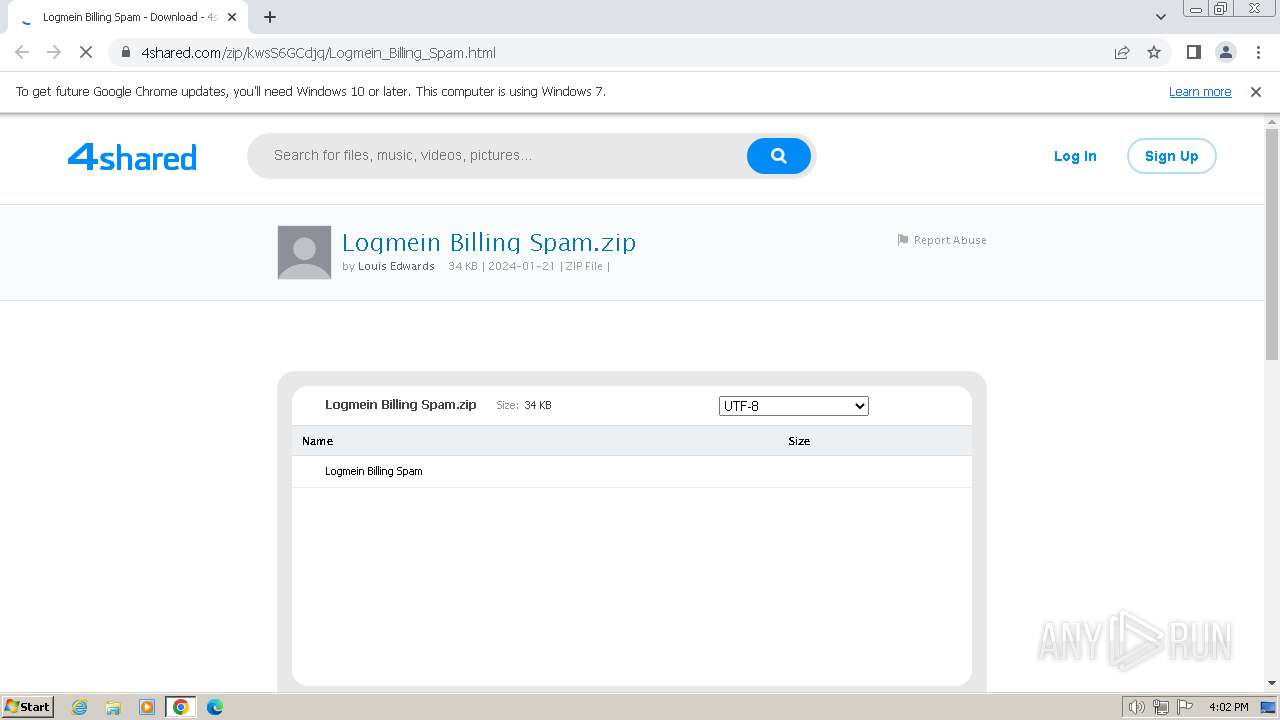
Task: Open network status tray icon
Action: (x=1161, y=707)
